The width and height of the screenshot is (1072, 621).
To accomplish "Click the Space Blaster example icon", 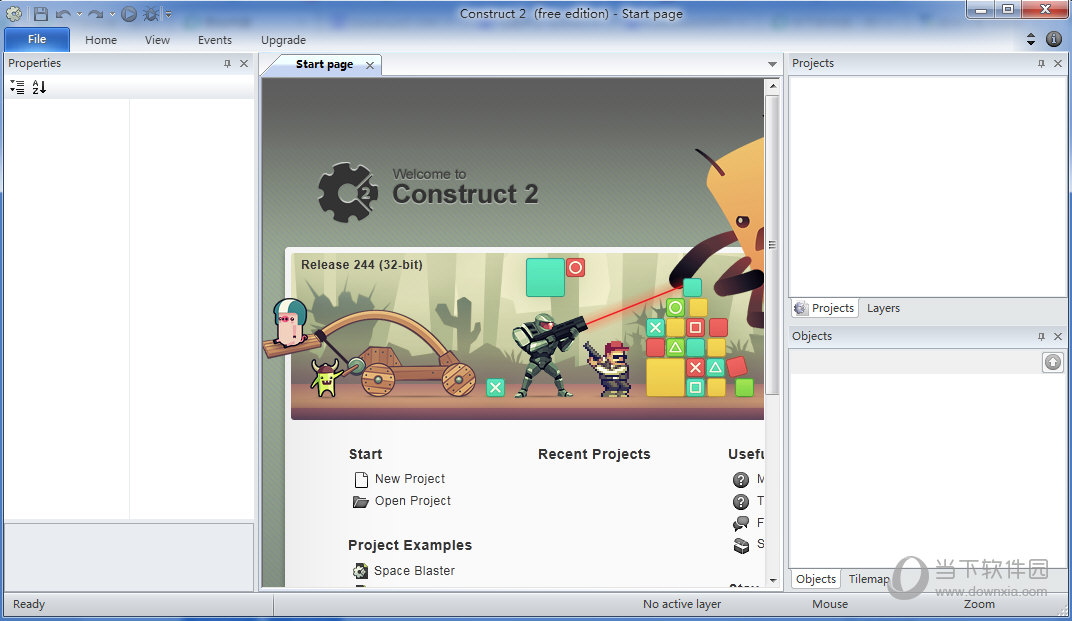I will click(360, 570).
